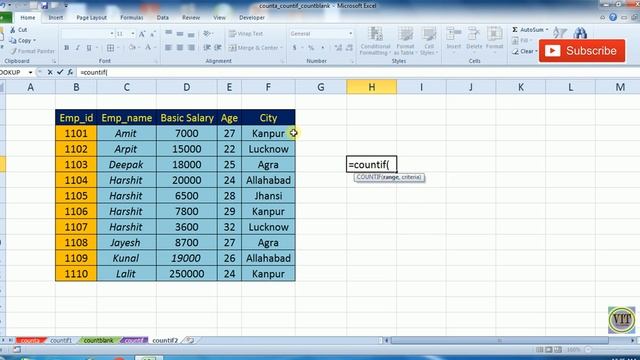Open the font name dropdown
This screenshot has width=640, height=360.
pos(111,34)
